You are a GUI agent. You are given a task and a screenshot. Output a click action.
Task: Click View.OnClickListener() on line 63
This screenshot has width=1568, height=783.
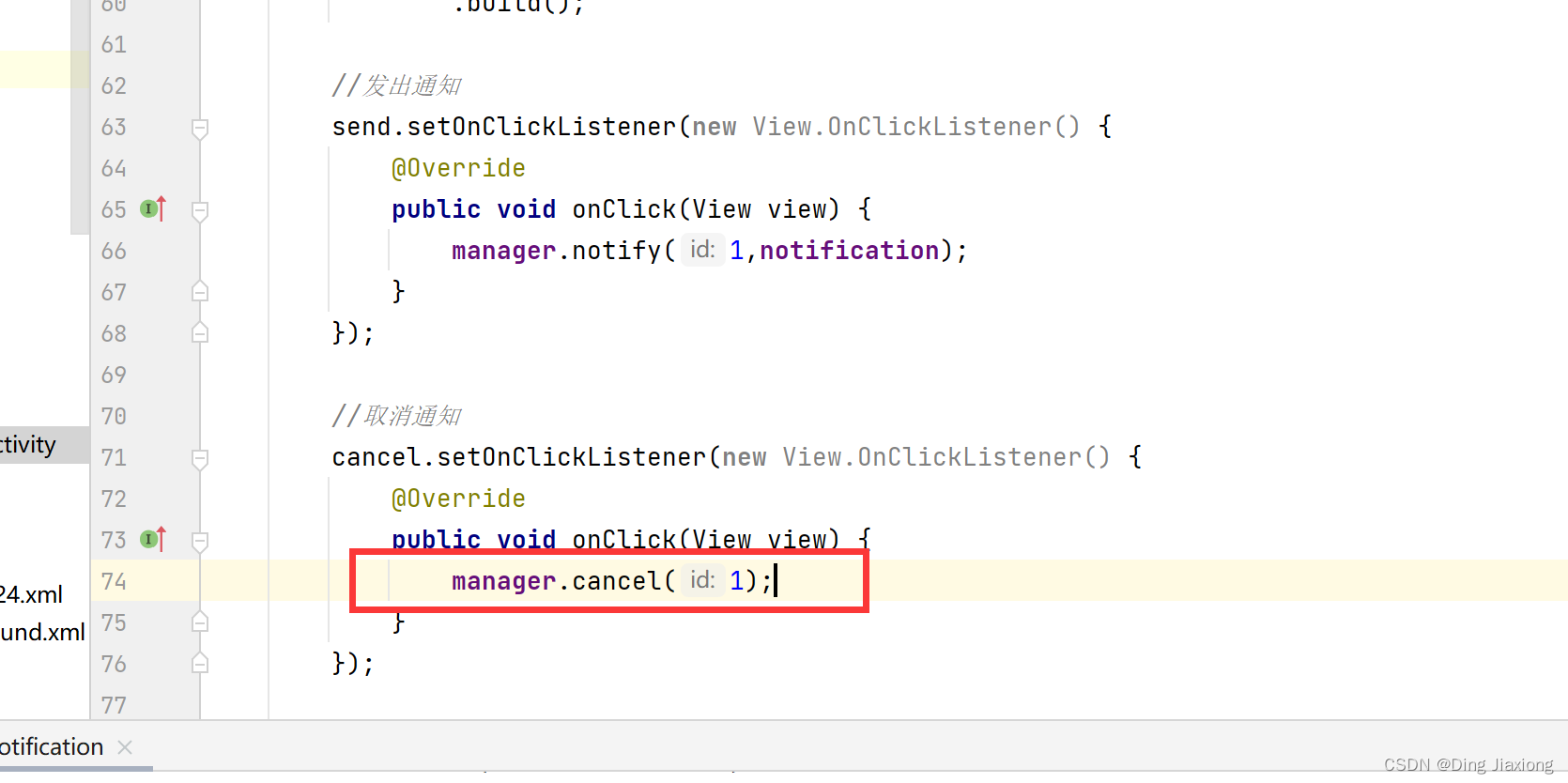click(916, 127)
